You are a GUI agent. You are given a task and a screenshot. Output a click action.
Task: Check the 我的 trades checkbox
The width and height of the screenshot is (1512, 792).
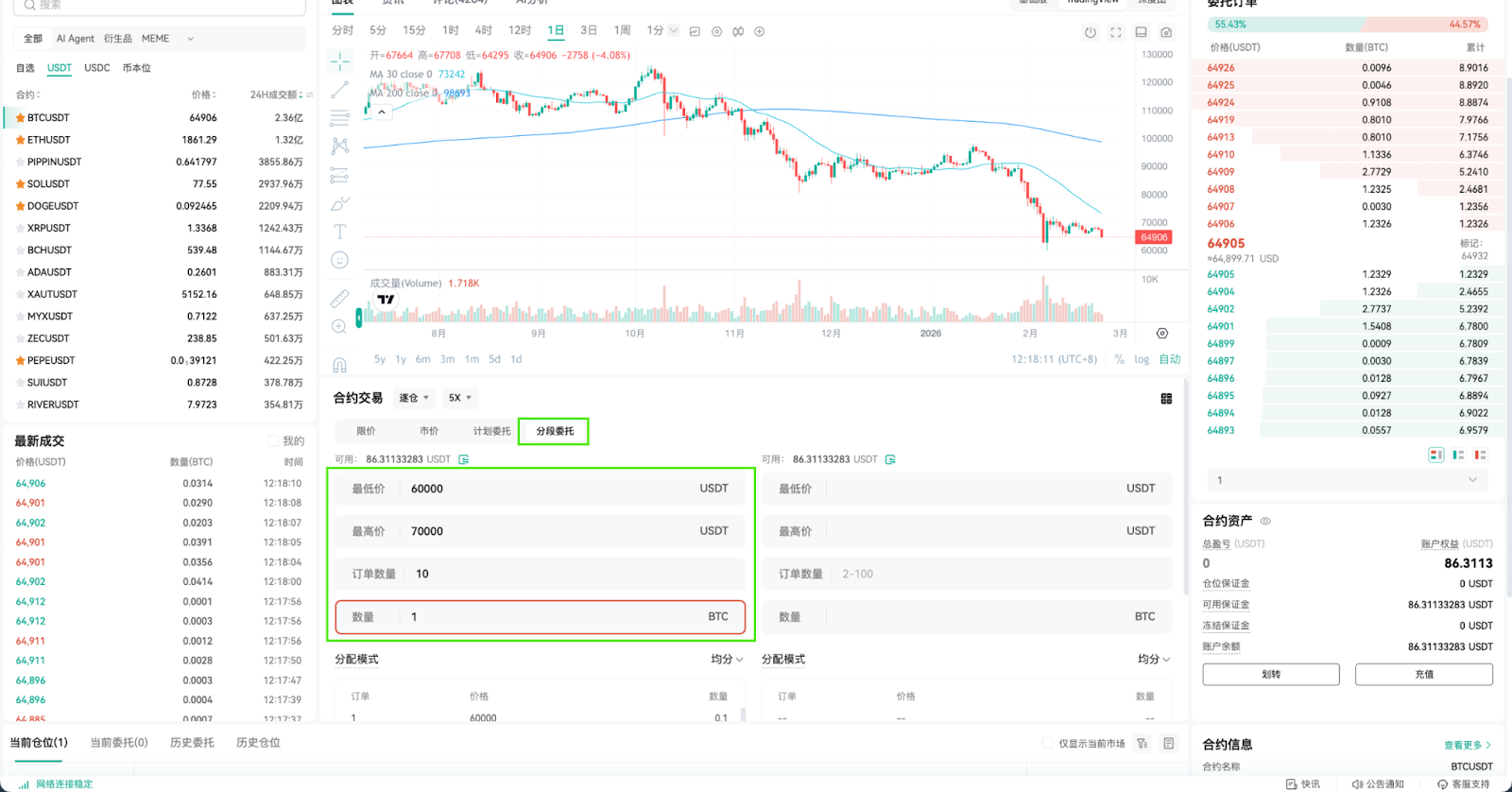pyautogui.click(x=273, y=441)
